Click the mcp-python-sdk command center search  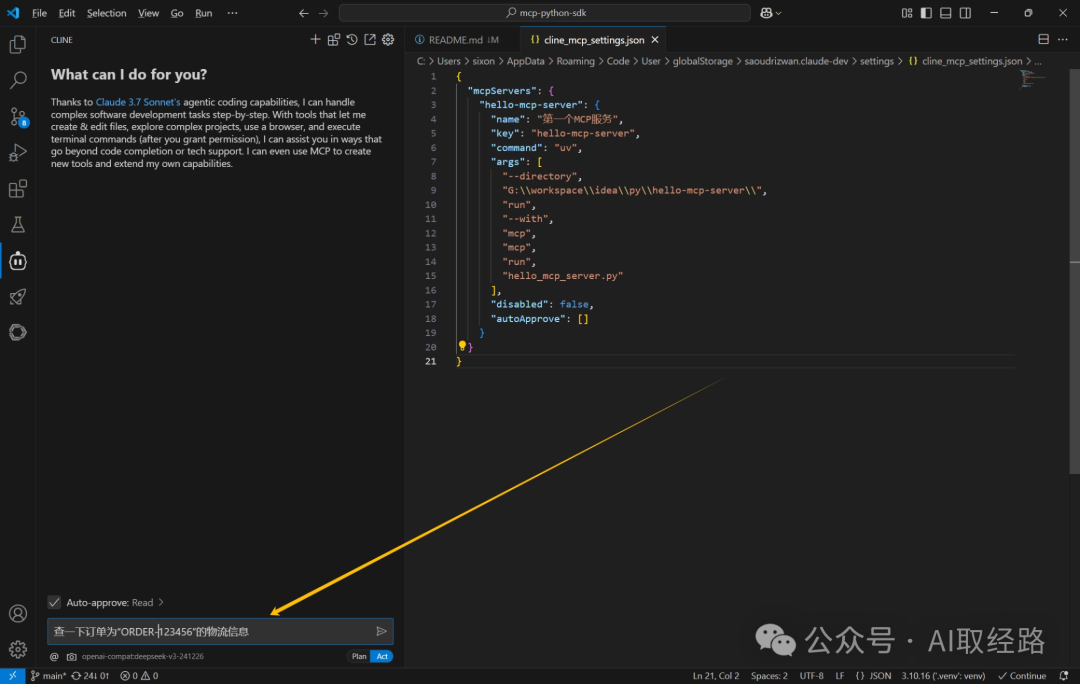pyautogui.click(x=545, y=13)
